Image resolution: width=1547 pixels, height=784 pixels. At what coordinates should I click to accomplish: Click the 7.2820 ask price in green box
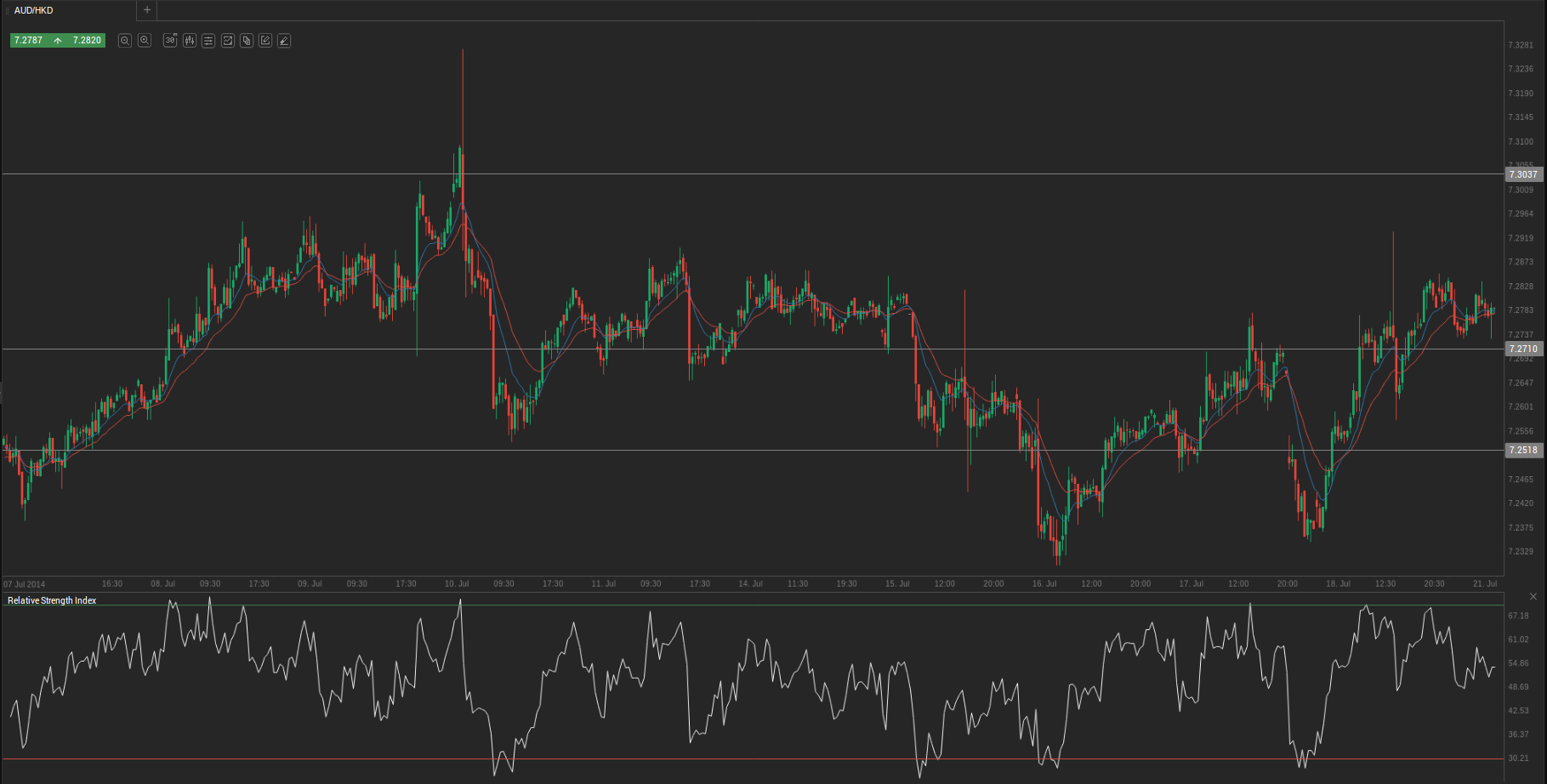point(87,41)
